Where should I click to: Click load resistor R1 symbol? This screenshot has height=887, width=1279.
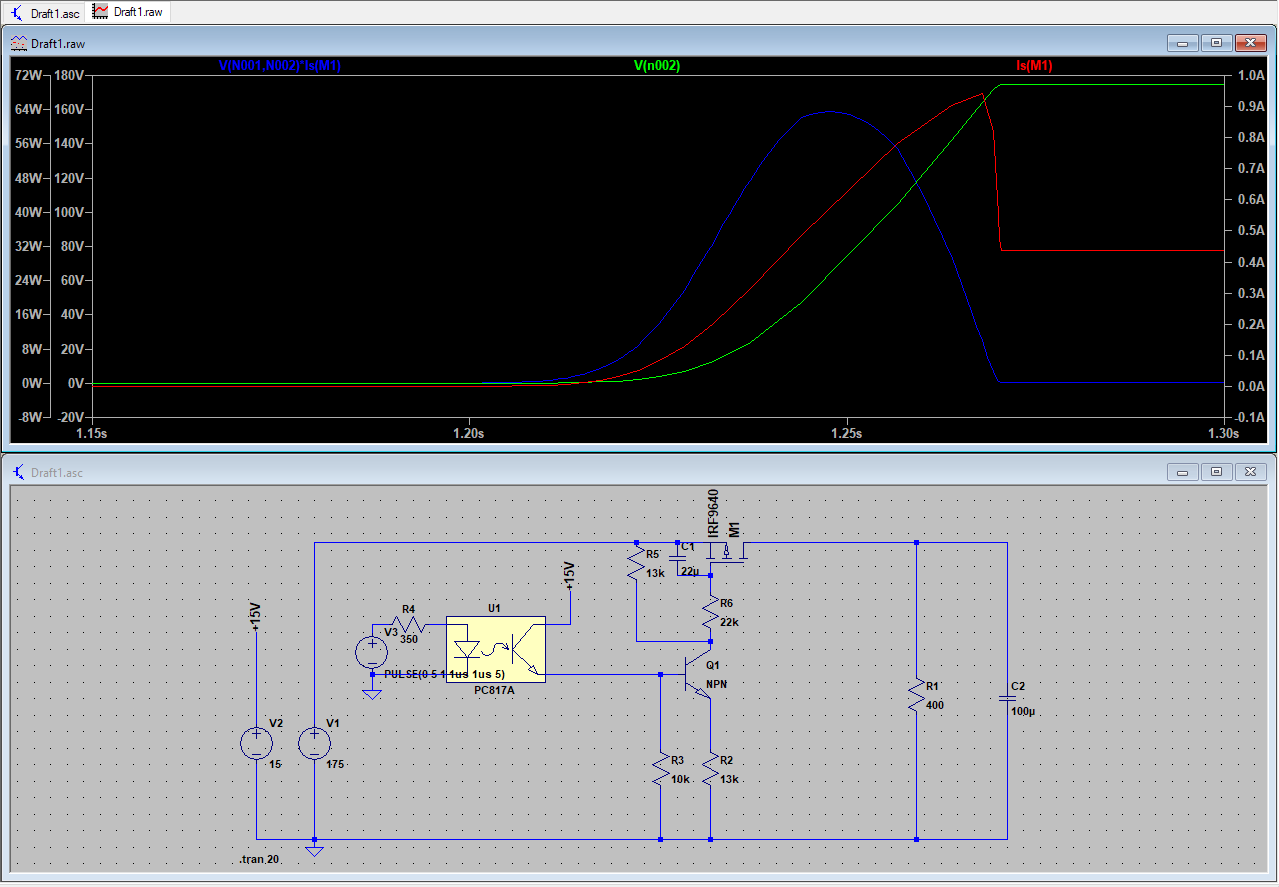click(916, 697)
